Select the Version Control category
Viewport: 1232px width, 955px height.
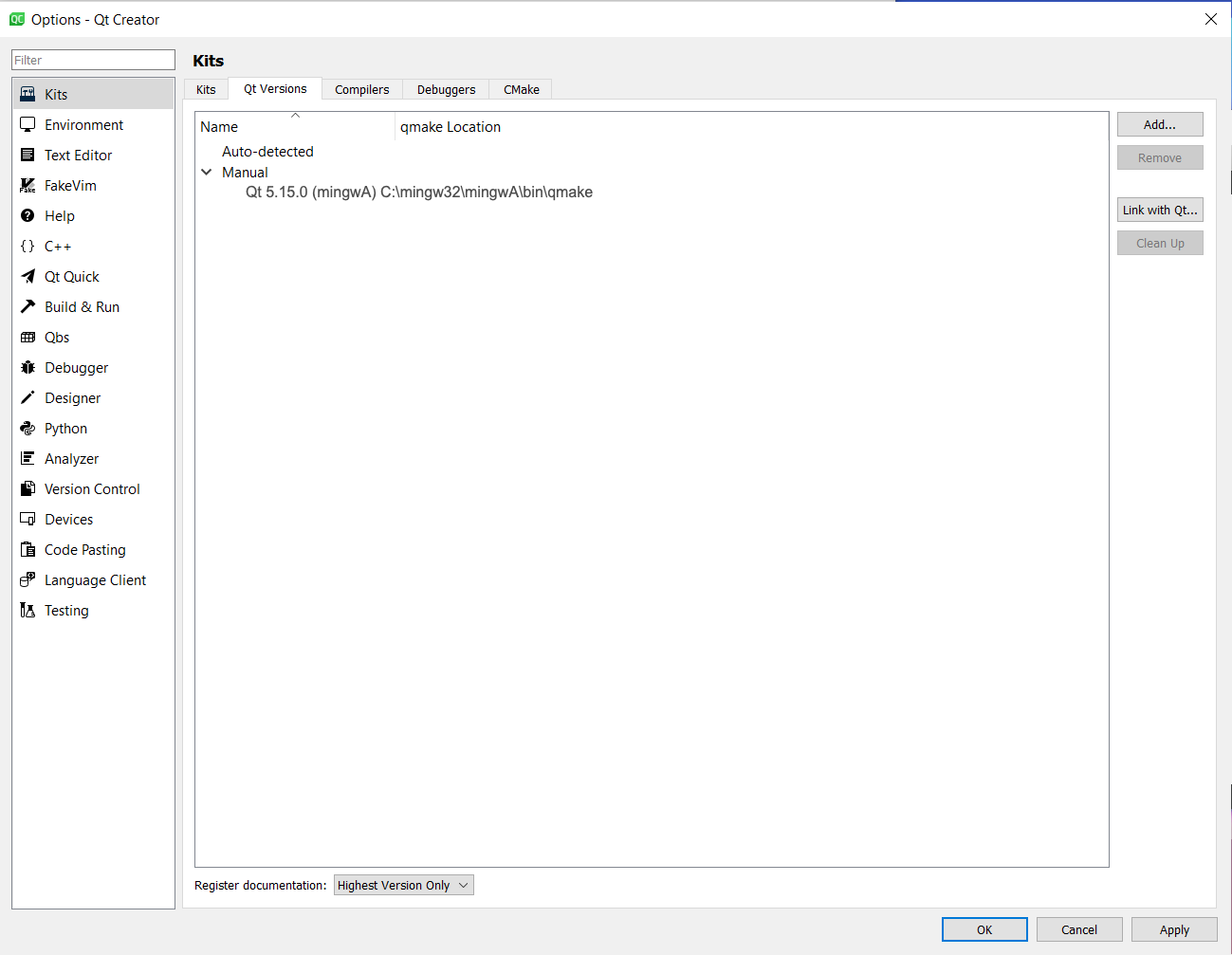click(x=92, y=488)
